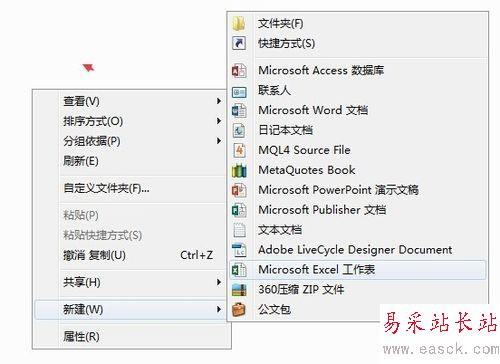Click the briefcase icon for 公文包
The height and width of the screenshot is (364, 500).
[239, 310]
